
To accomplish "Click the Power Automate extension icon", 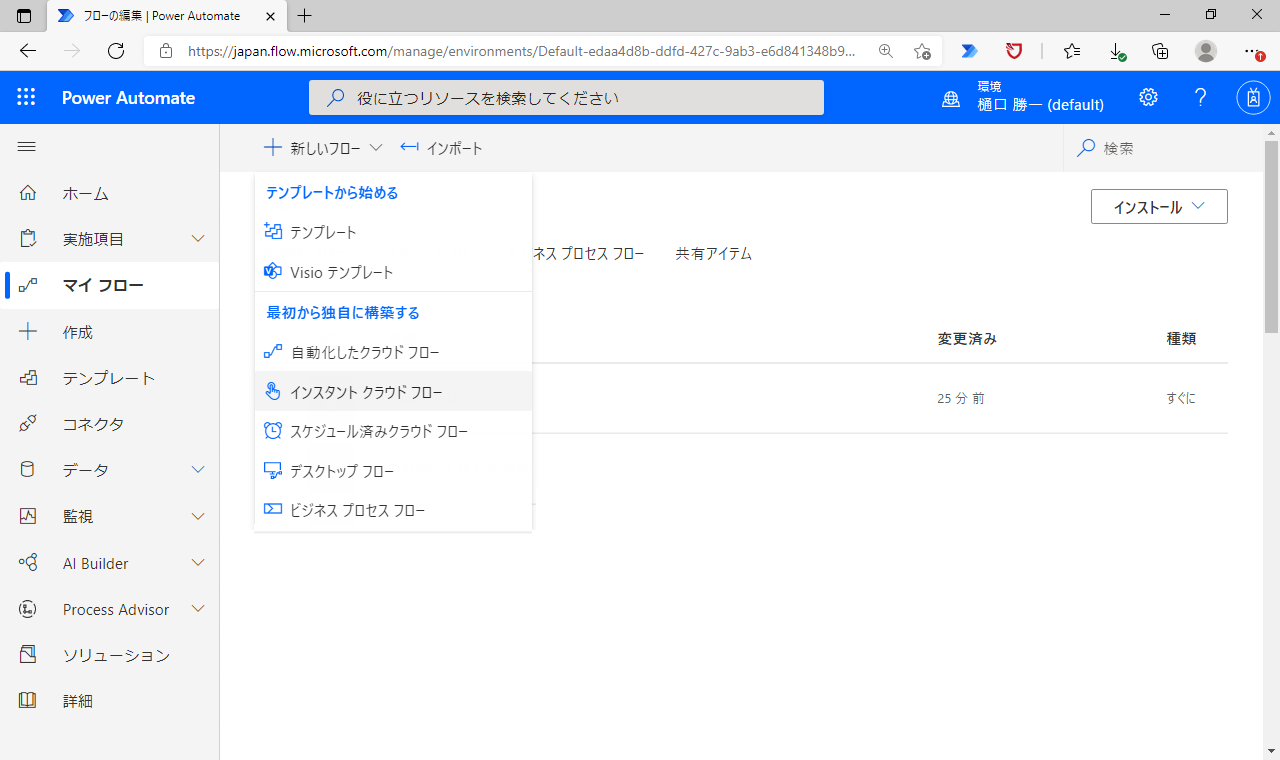I will click(x=969, y=51).
